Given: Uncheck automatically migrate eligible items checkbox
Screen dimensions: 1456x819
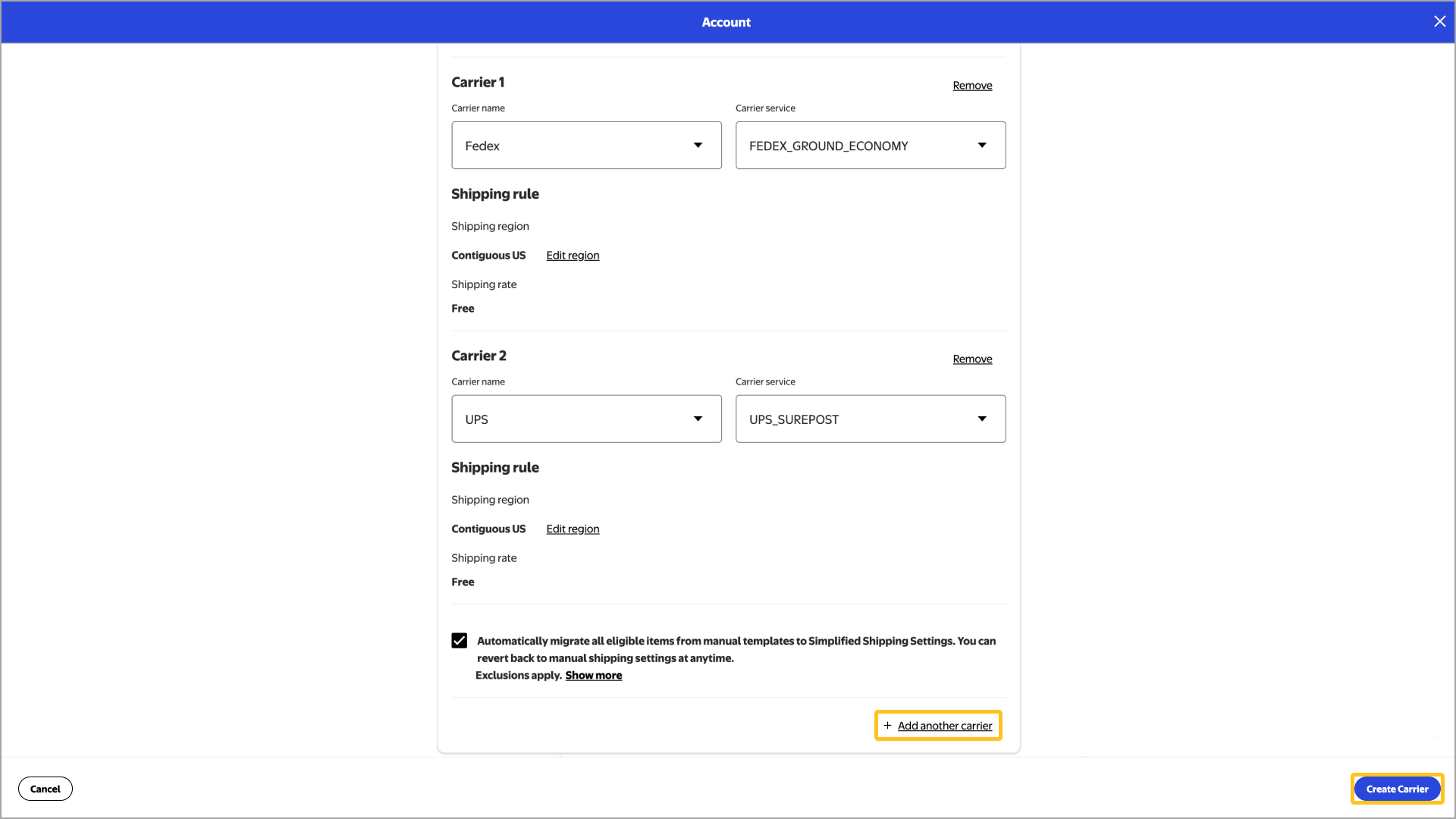Looking at the screenshot, I should pyautogui.click(x=460, y=641).
